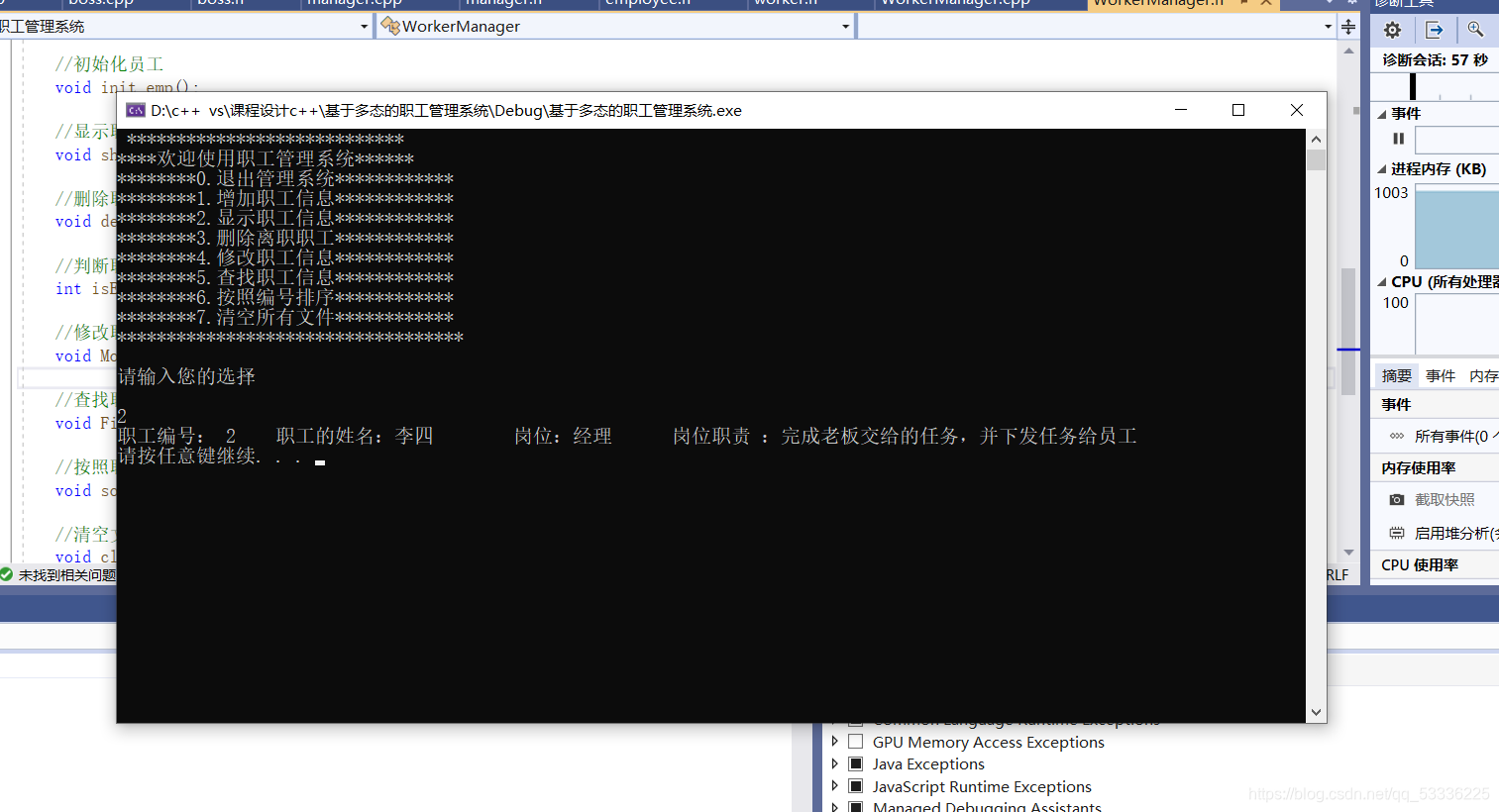1499x812 pixels.
Task: Switch to the 事件 tab in diagnostics
Action: click(1441, 375)
